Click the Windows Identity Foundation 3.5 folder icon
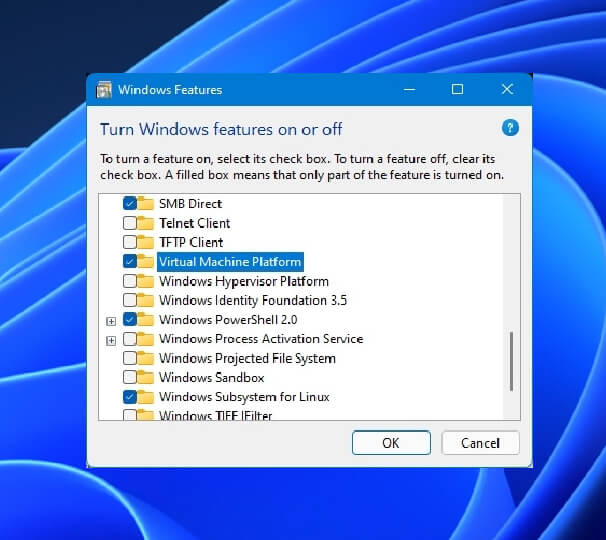 point(145,300)
